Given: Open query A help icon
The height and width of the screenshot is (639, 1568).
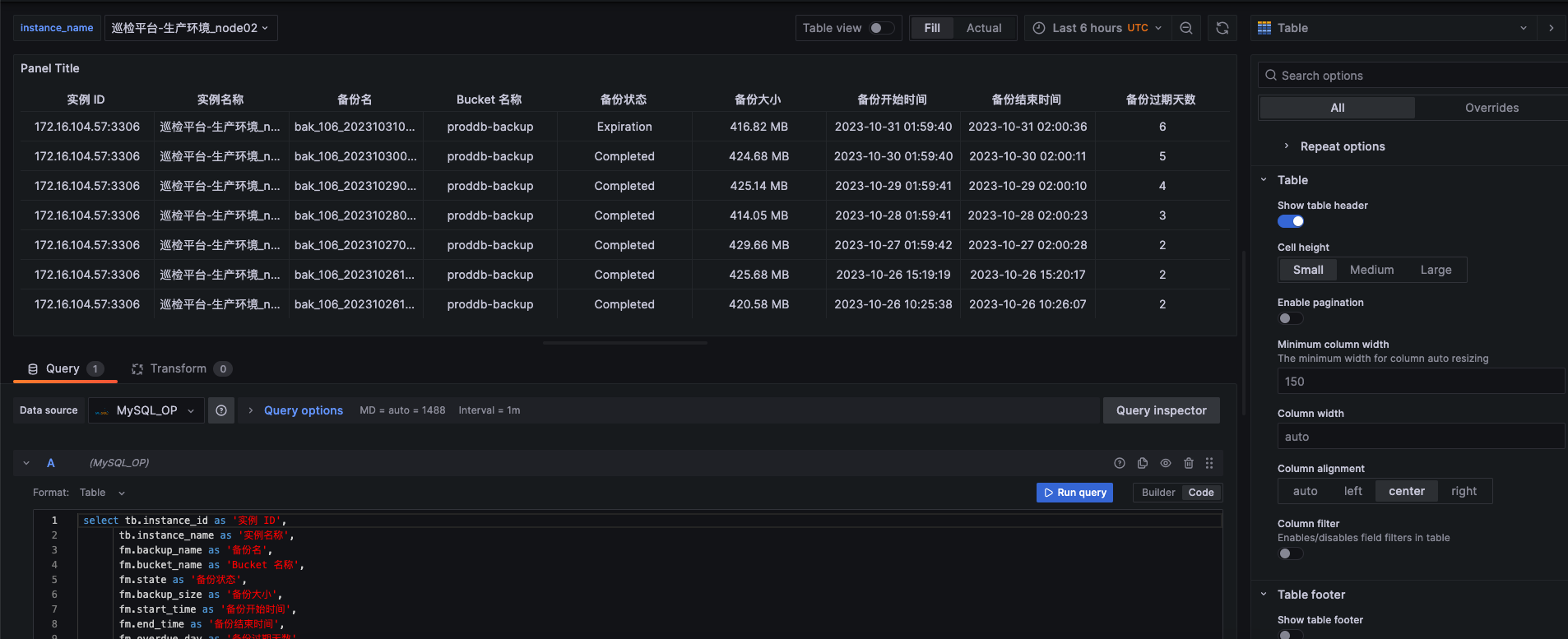Looking at the screenshot, I should pos(1120,463).
